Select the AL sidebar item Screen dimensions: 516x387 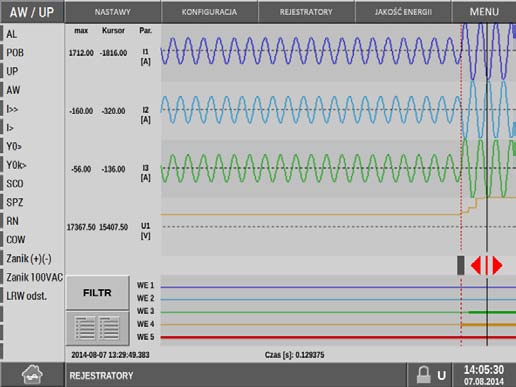tap(12, 34)
